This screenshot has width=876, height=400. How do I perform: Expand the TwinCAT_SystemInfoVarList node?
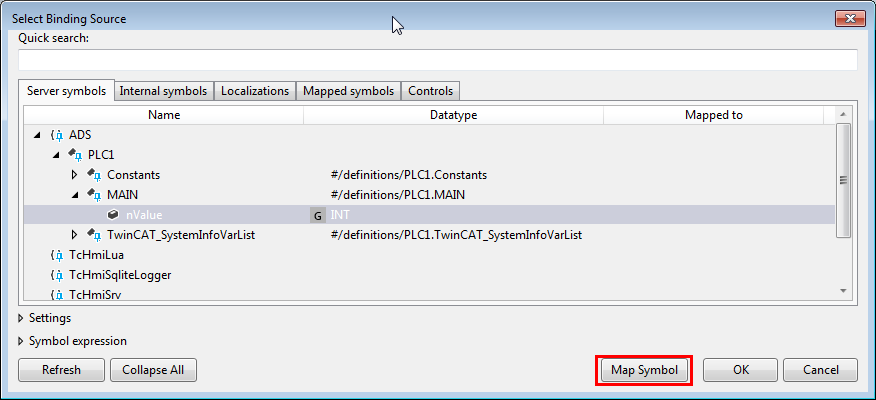pos(75,235)
